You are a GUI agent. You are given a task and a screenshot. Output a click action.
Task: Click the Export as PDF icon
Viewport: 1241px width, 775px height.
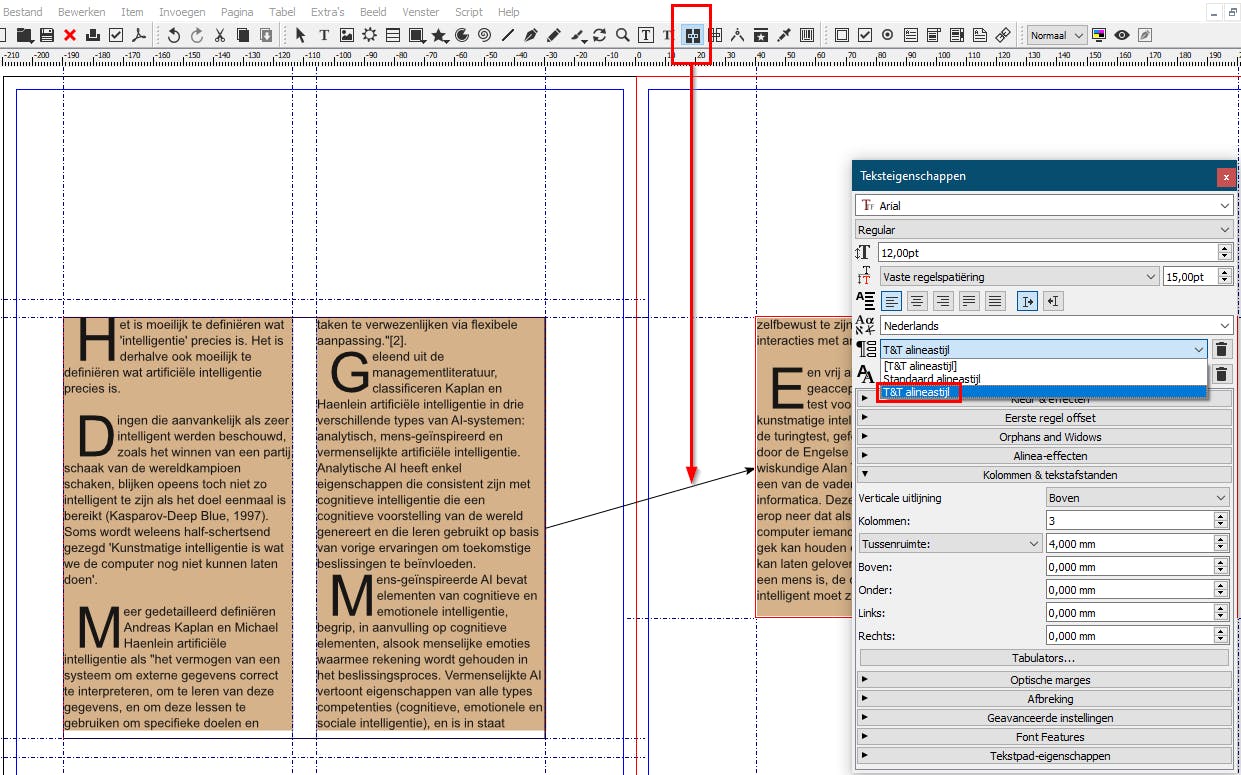(x=139, y=35)
